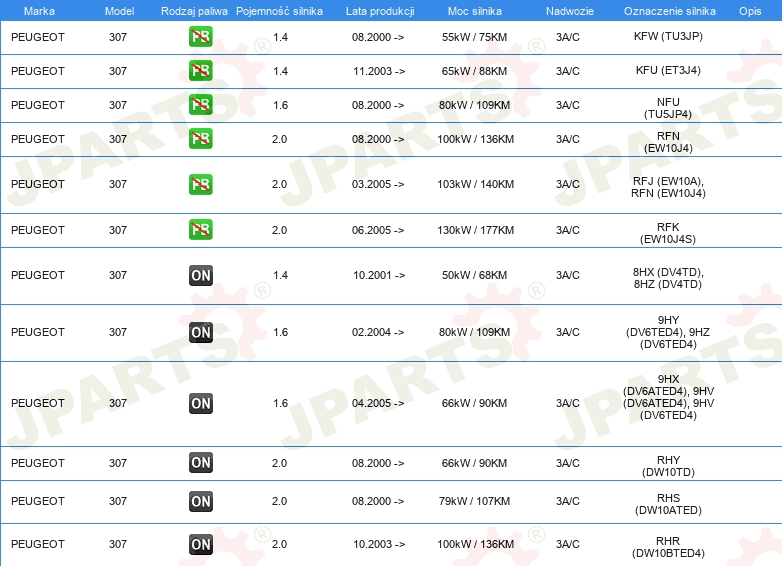Image resolution: width=782 pixels, height=566 pixels.
Task: Select the RFK (EW10J4S) engine code cell
Action: tap(668, 233)
